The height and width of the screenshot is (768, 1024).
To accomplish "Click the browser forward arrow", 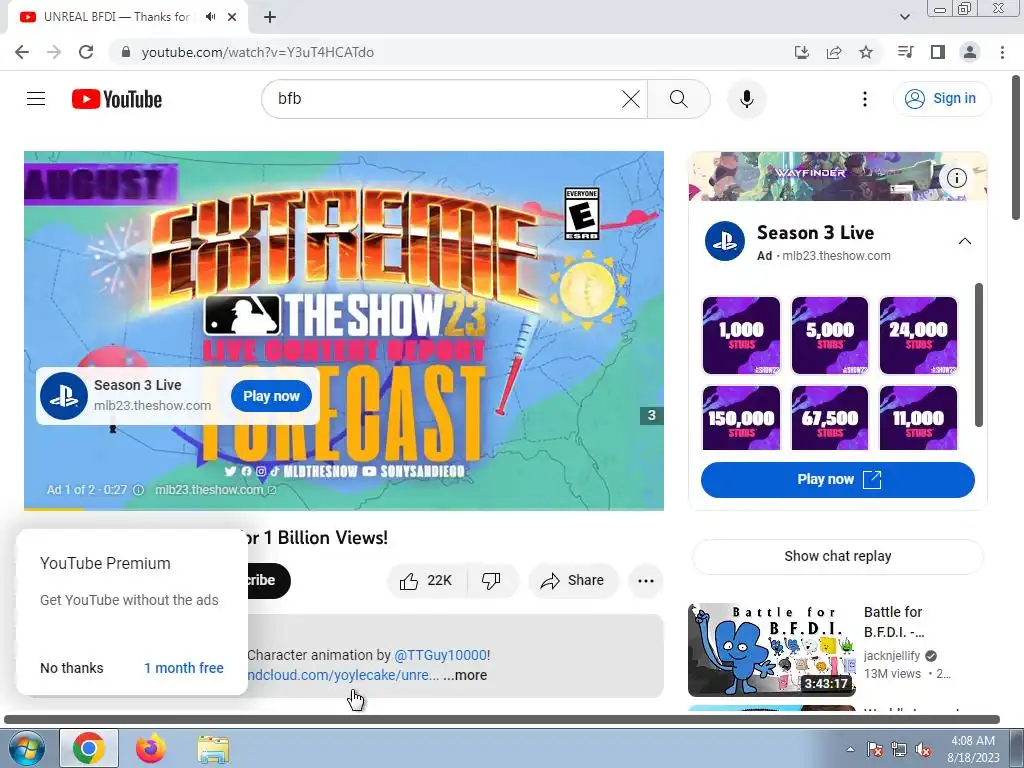I will coord(54,52).
